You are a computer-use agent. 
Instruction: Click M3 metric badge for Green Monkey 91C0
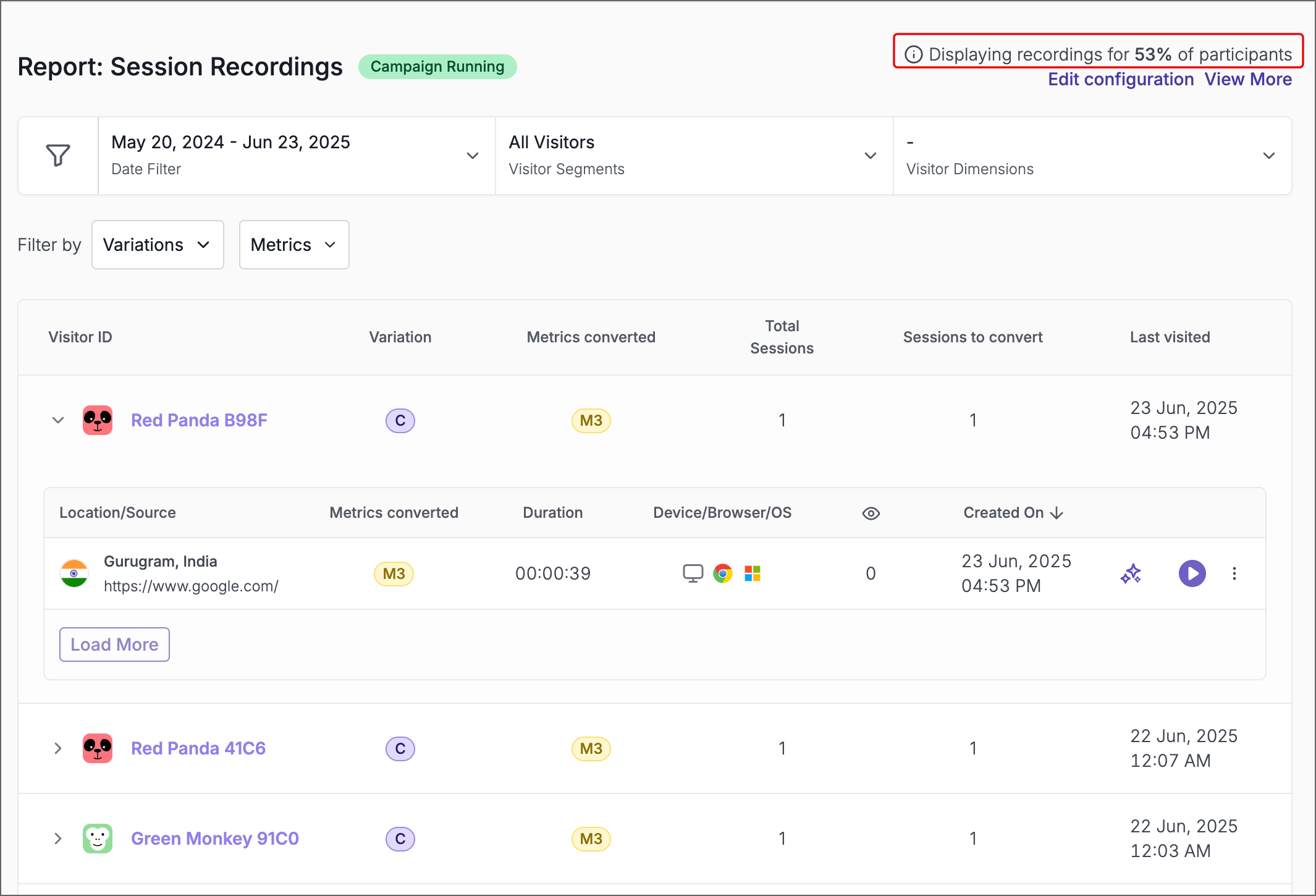591,839
